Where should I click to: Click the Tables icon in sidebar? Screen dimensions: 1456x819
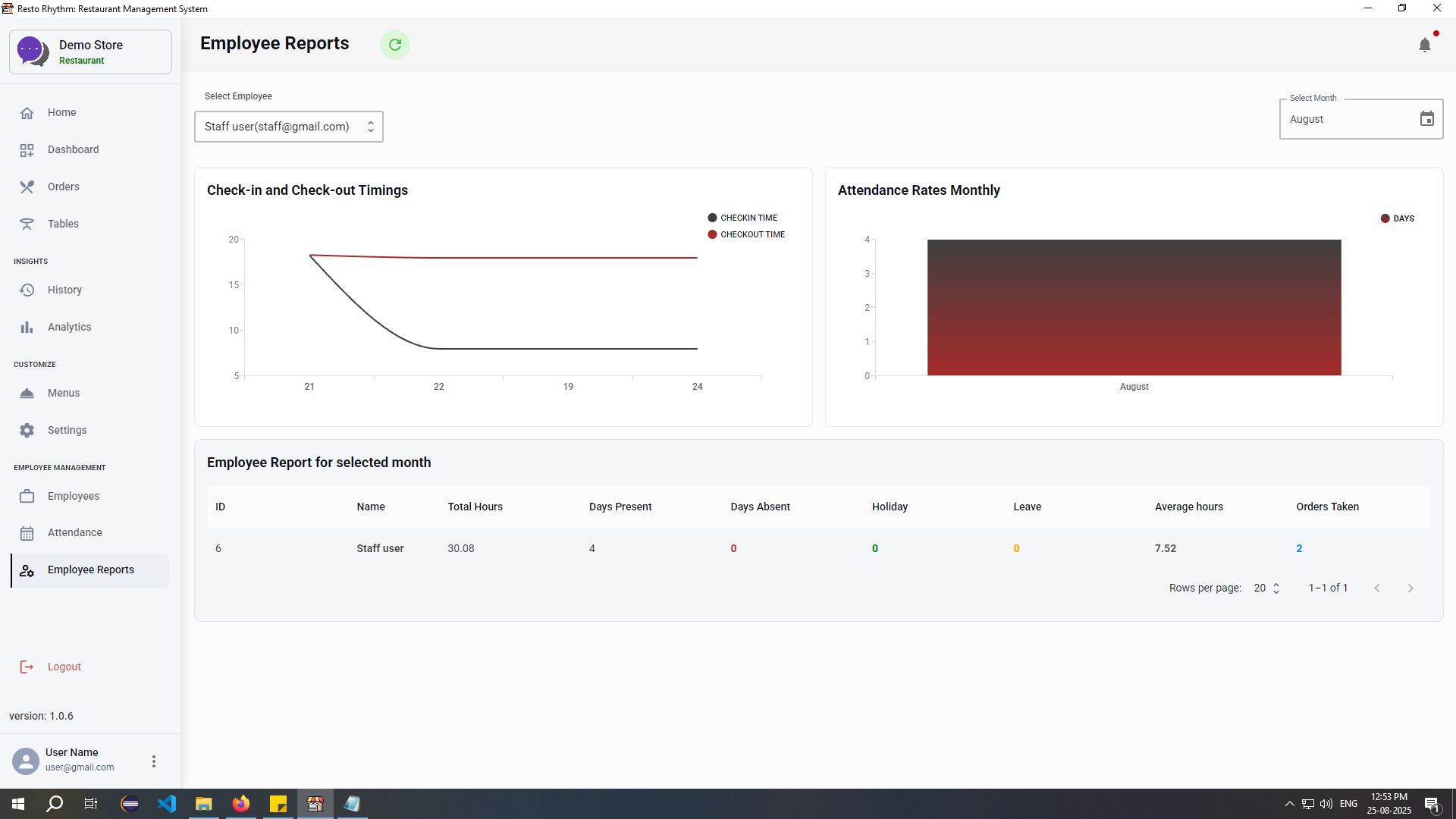(27, 224)
